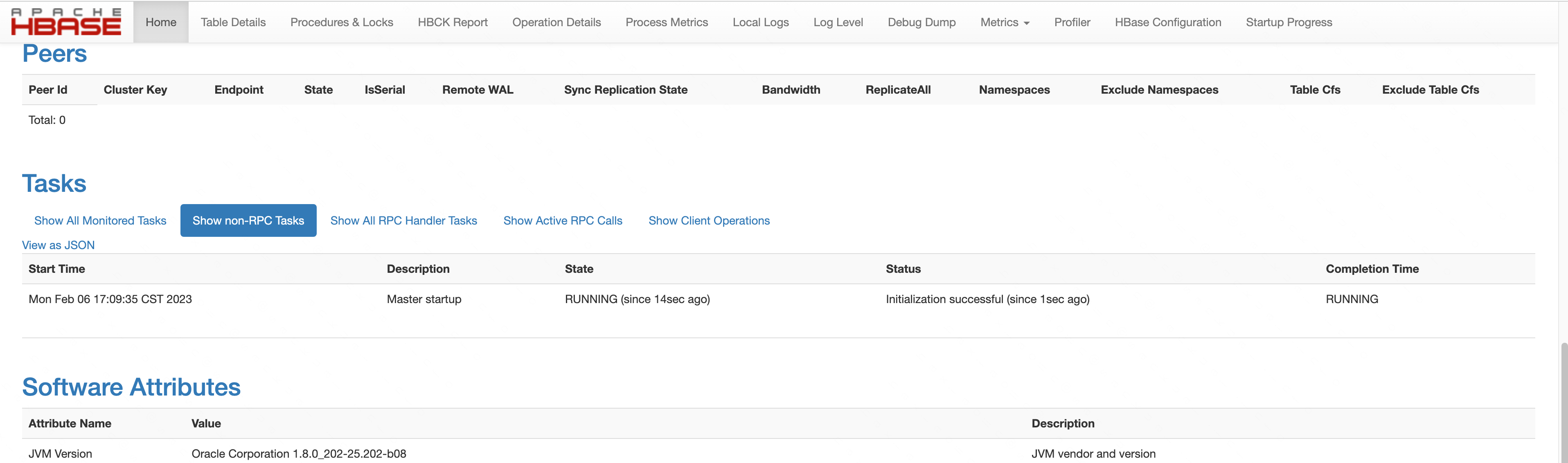Go to the Log Level page
This screenshot has width=1568, height=463.
pyautogui.click(x=838, y=22)
